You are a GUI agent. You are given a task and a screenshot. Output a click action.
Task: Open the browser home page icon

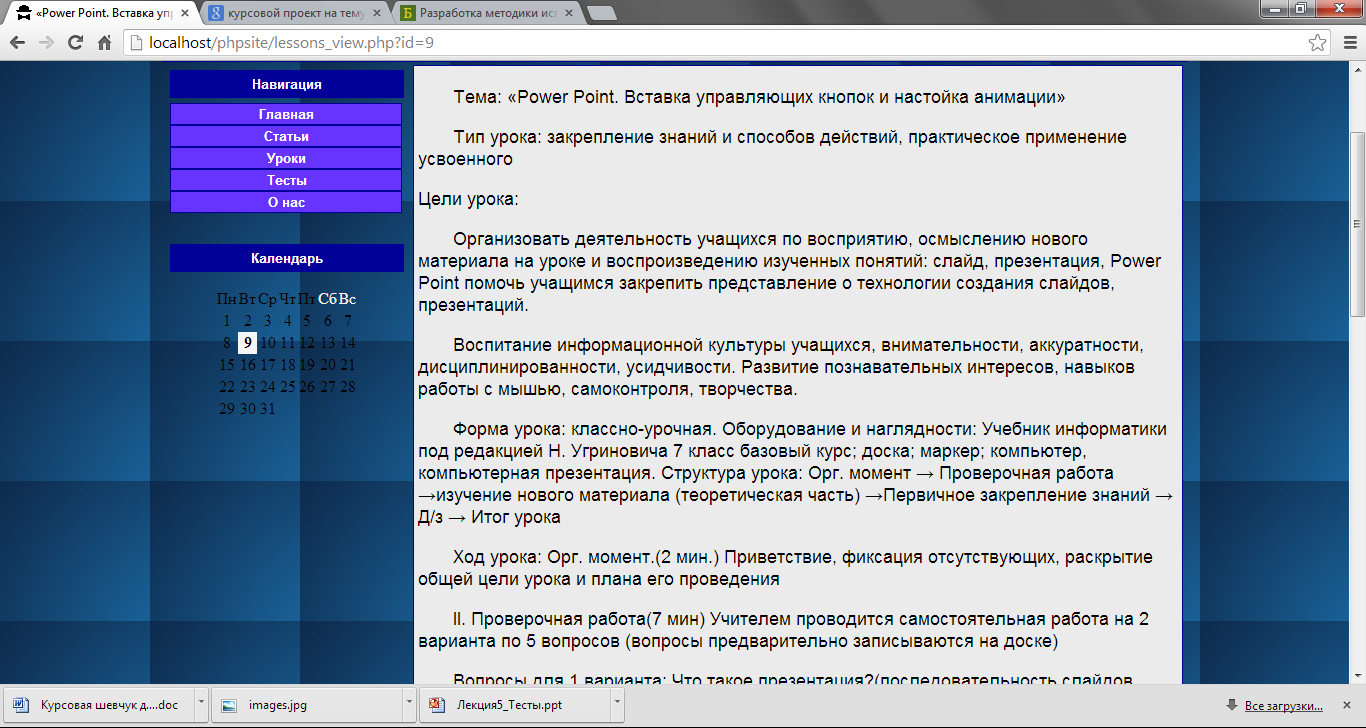(x=104, y=43)
